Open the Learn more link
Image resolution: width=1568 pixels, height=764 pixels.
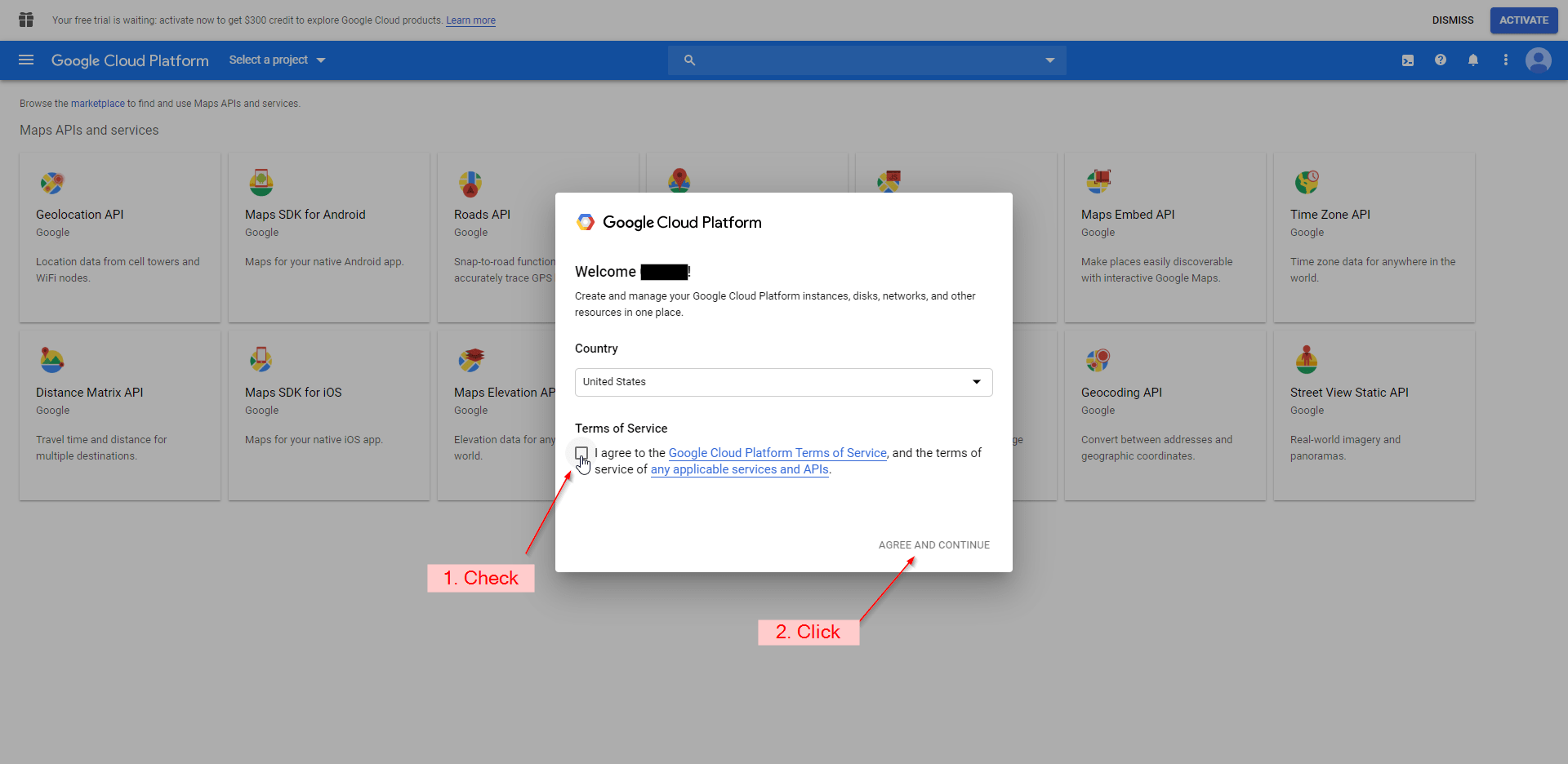click(x=470, y=20)
